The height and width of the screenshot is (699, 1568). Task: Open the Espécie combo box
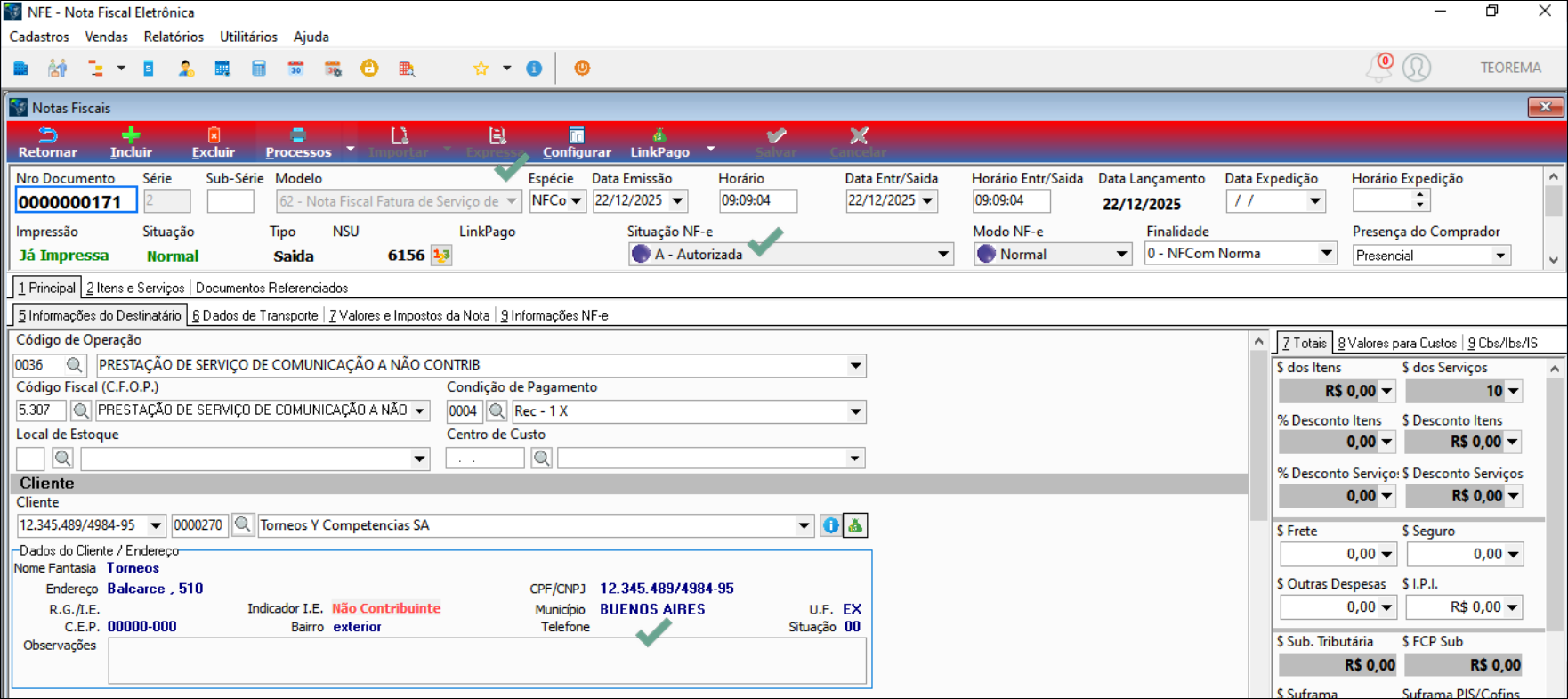click(576, 201)
